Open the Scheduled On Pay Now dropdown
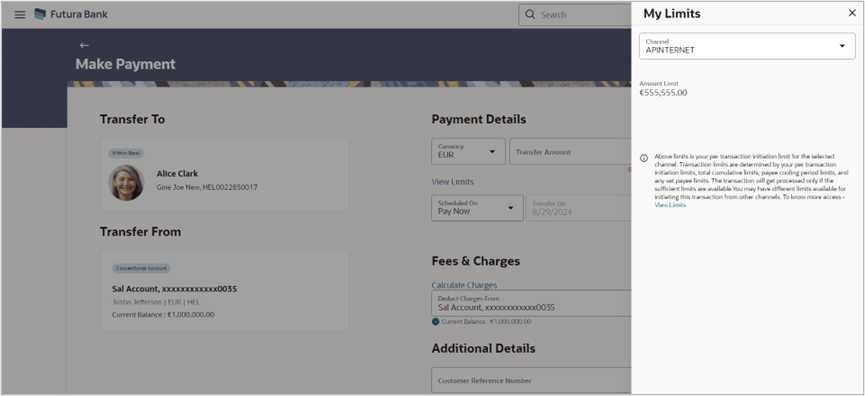865x396 pixels. [x=477, y=208]
